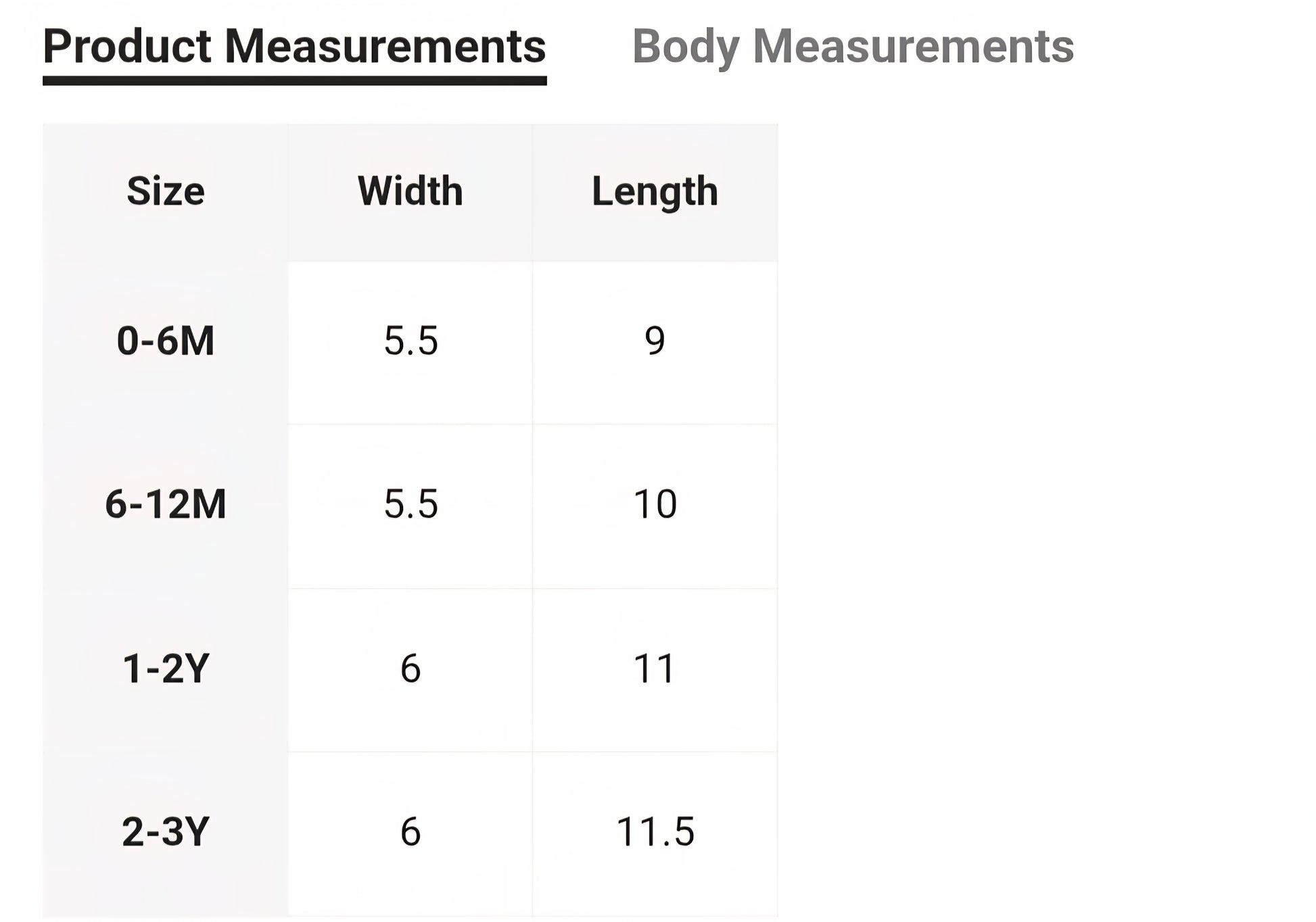Switch to the Body Measurements tab
Image resolution: width=1316 pixels, height=922 pixels.
pos(852,47)
